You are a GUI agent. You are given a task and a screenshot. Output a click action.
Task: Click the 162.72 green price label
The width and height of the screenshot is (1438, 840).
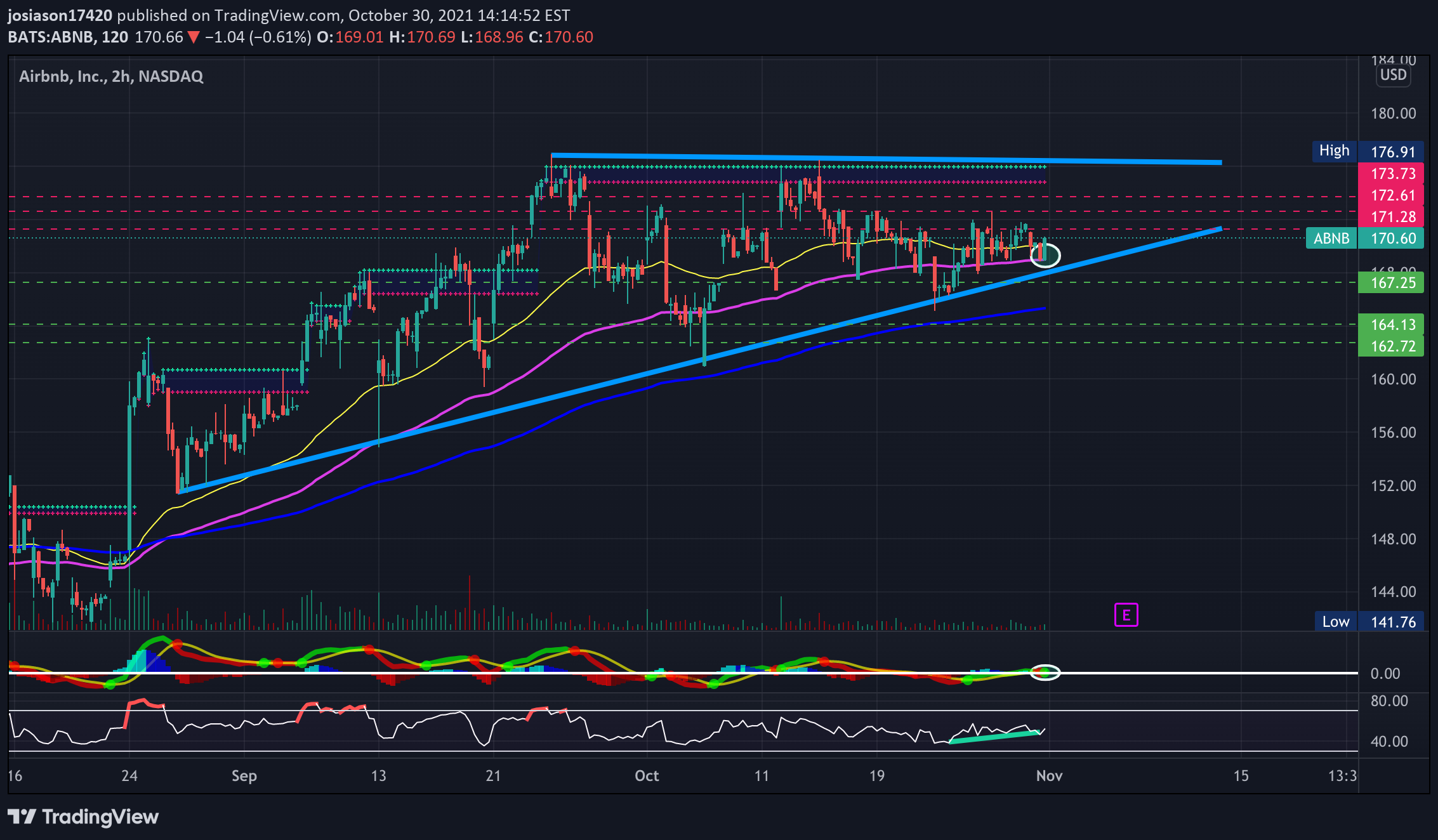pyautogui.click(x=1391, y=346)
